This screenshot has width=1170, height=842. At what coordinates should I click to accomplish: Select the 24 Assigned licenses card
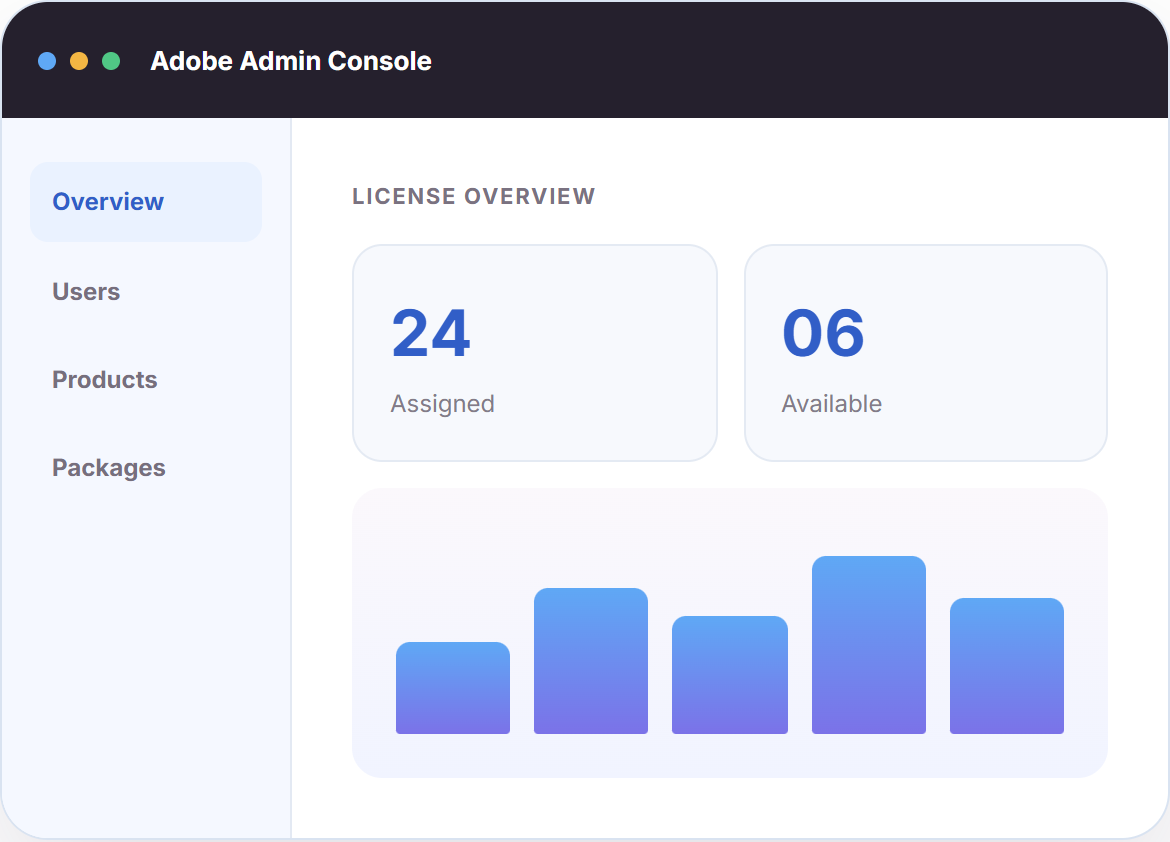click(x=535, y=353)
